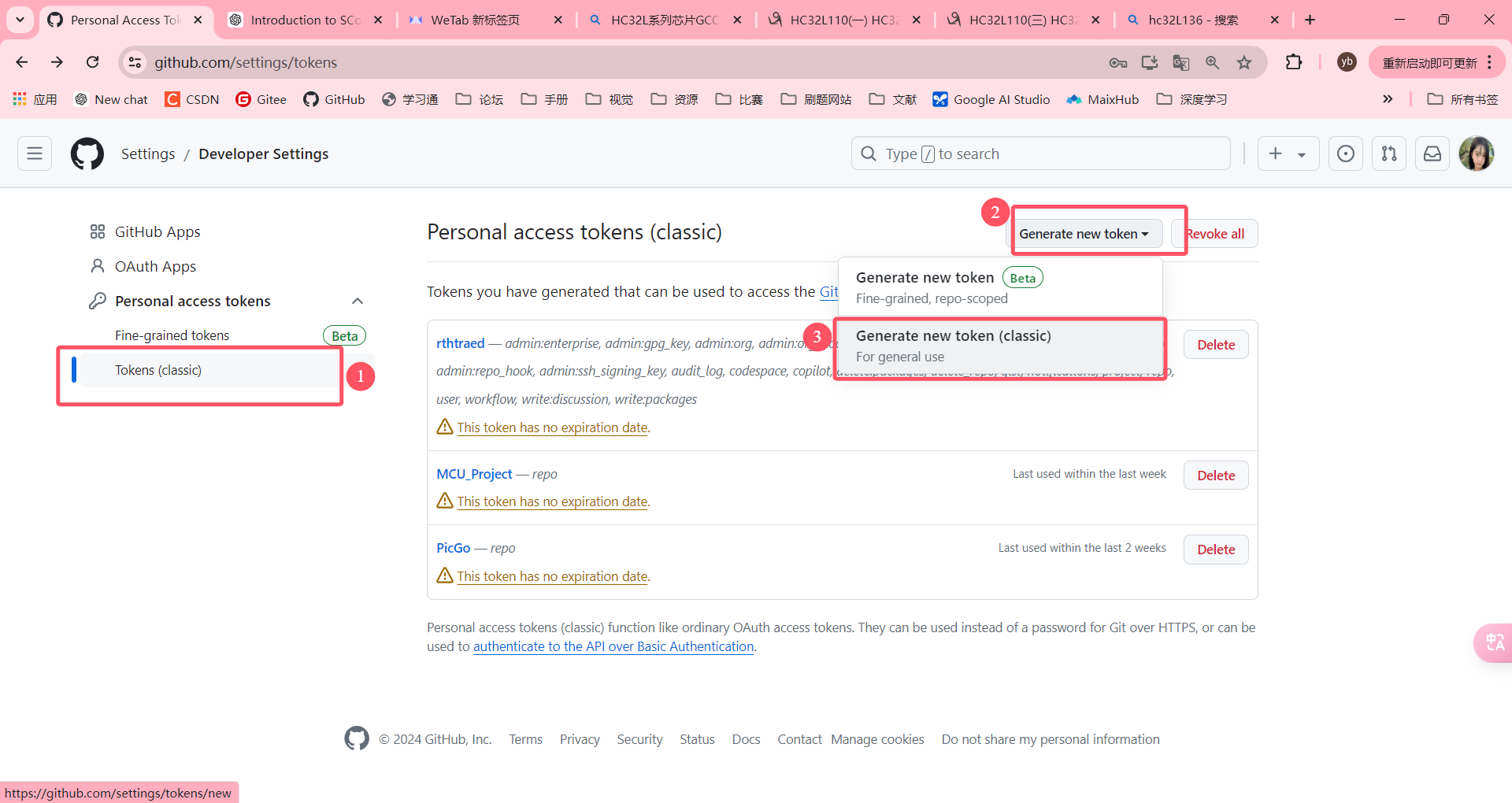
Task: Expand the tab search dropdown arrow
Action: (20, 20)
